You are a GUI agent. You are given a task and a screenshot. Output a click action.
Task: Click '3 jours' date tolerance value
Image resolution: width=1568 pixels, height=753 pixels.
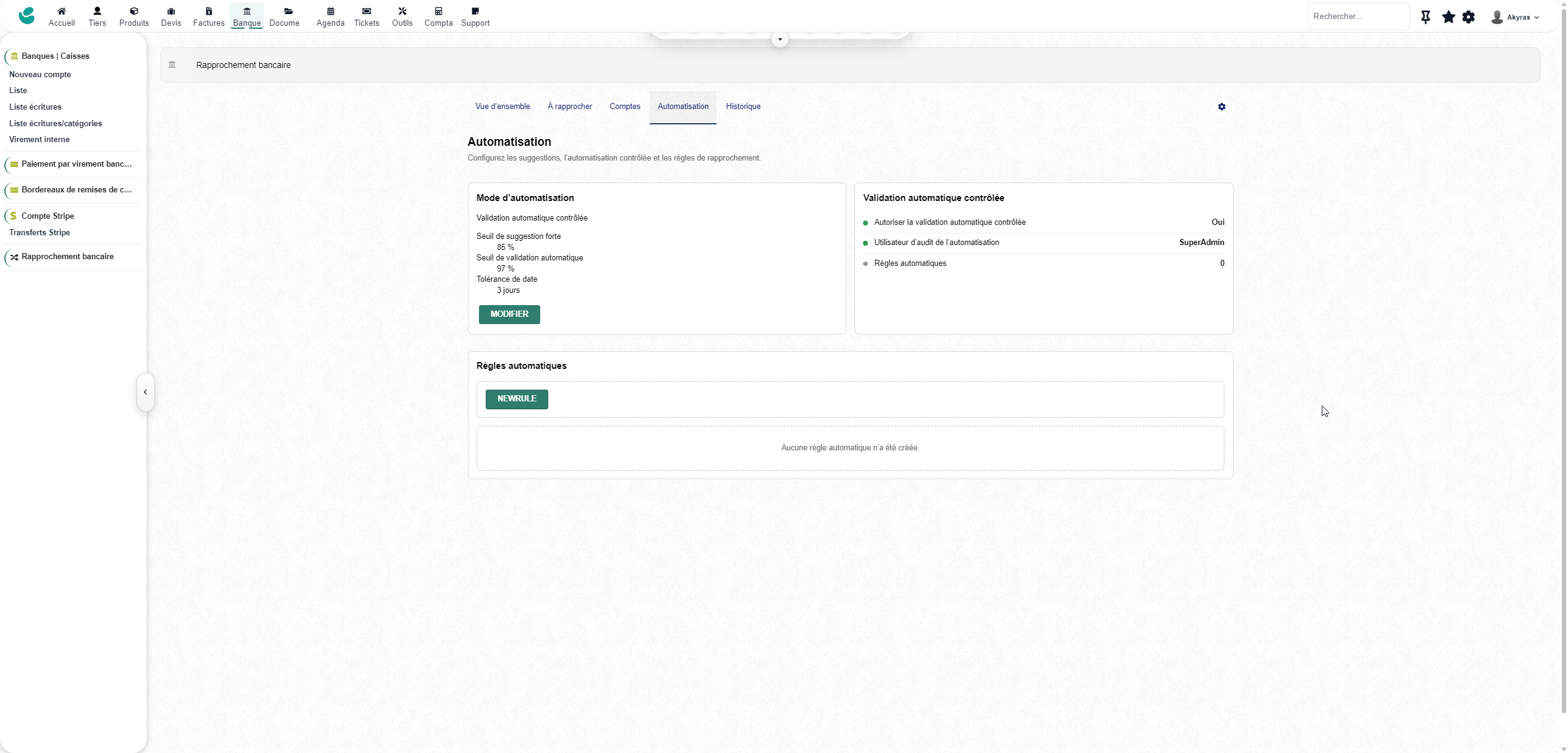(508, 290)
